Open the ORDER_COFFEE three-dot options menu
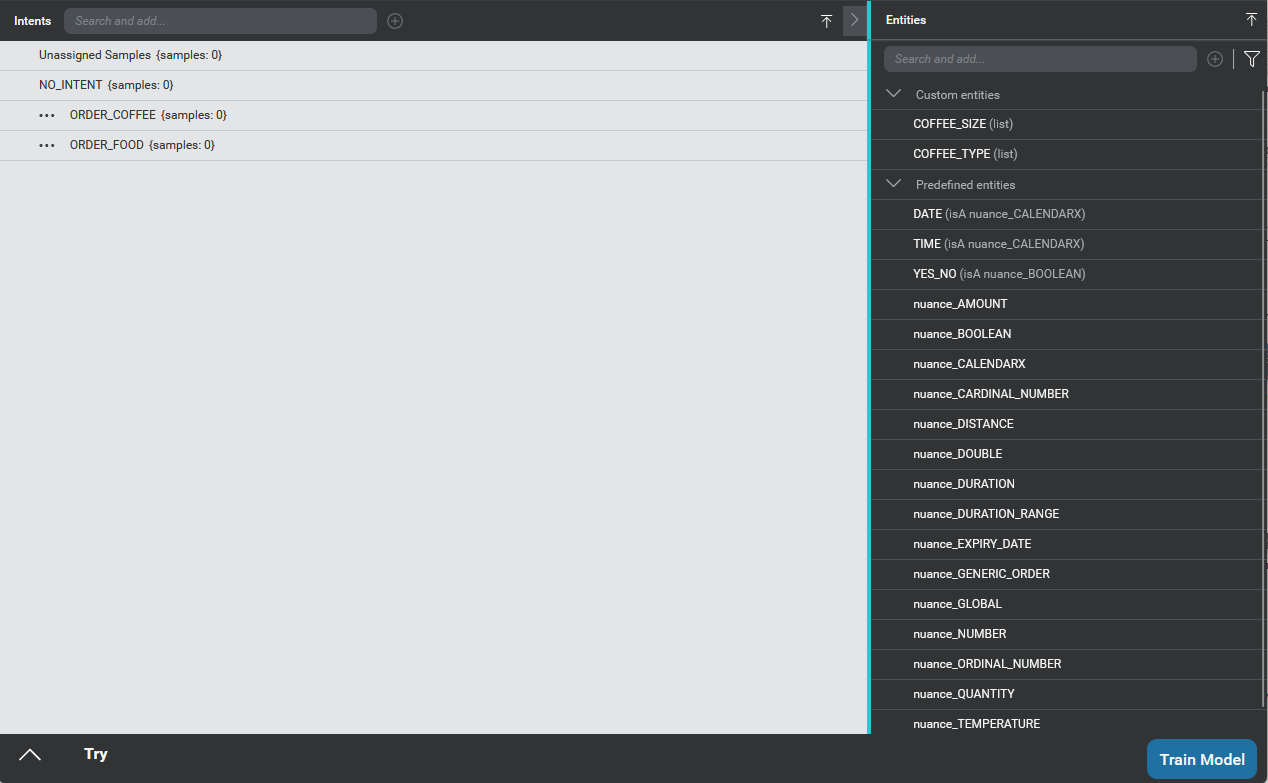Screen dimensions: 1268x783 point(47,116)
